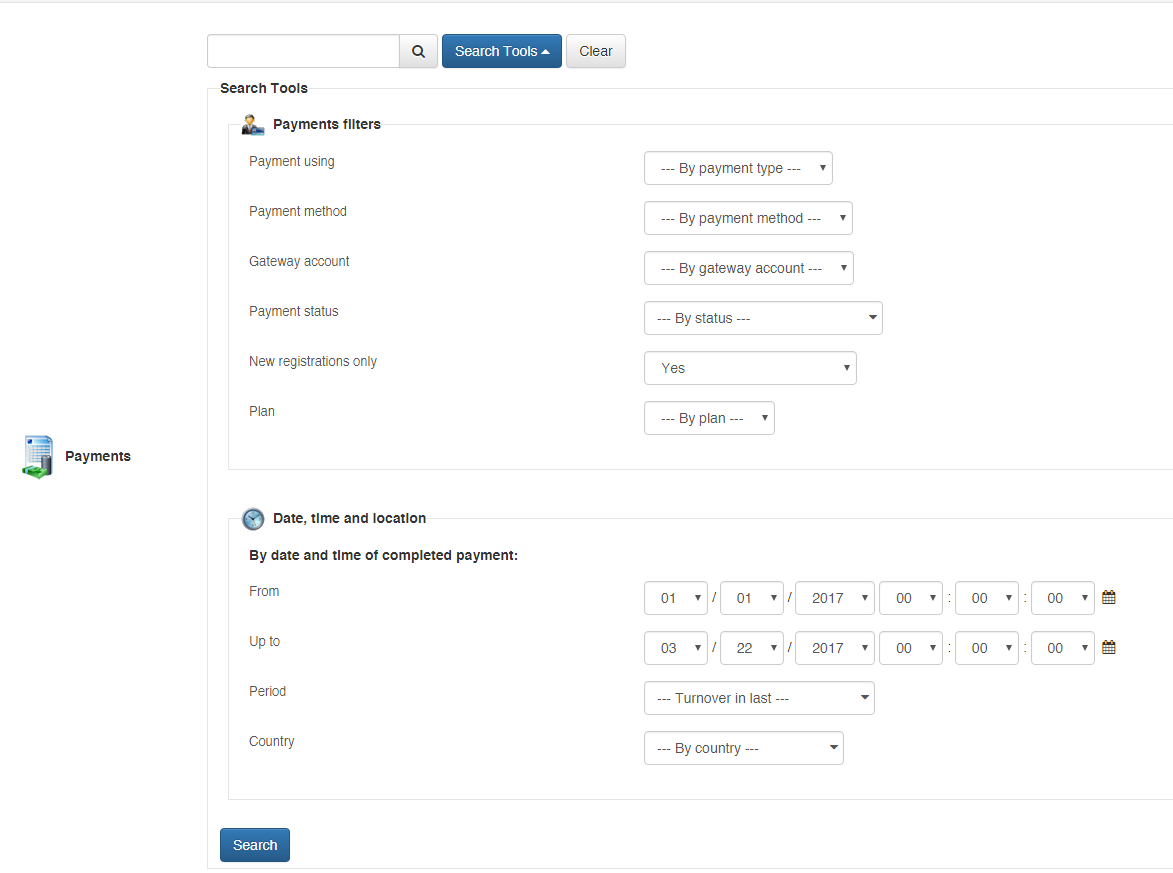This screenshot has width=1173, height=873.
Task: Click the From label
Action: pos(264,591)
